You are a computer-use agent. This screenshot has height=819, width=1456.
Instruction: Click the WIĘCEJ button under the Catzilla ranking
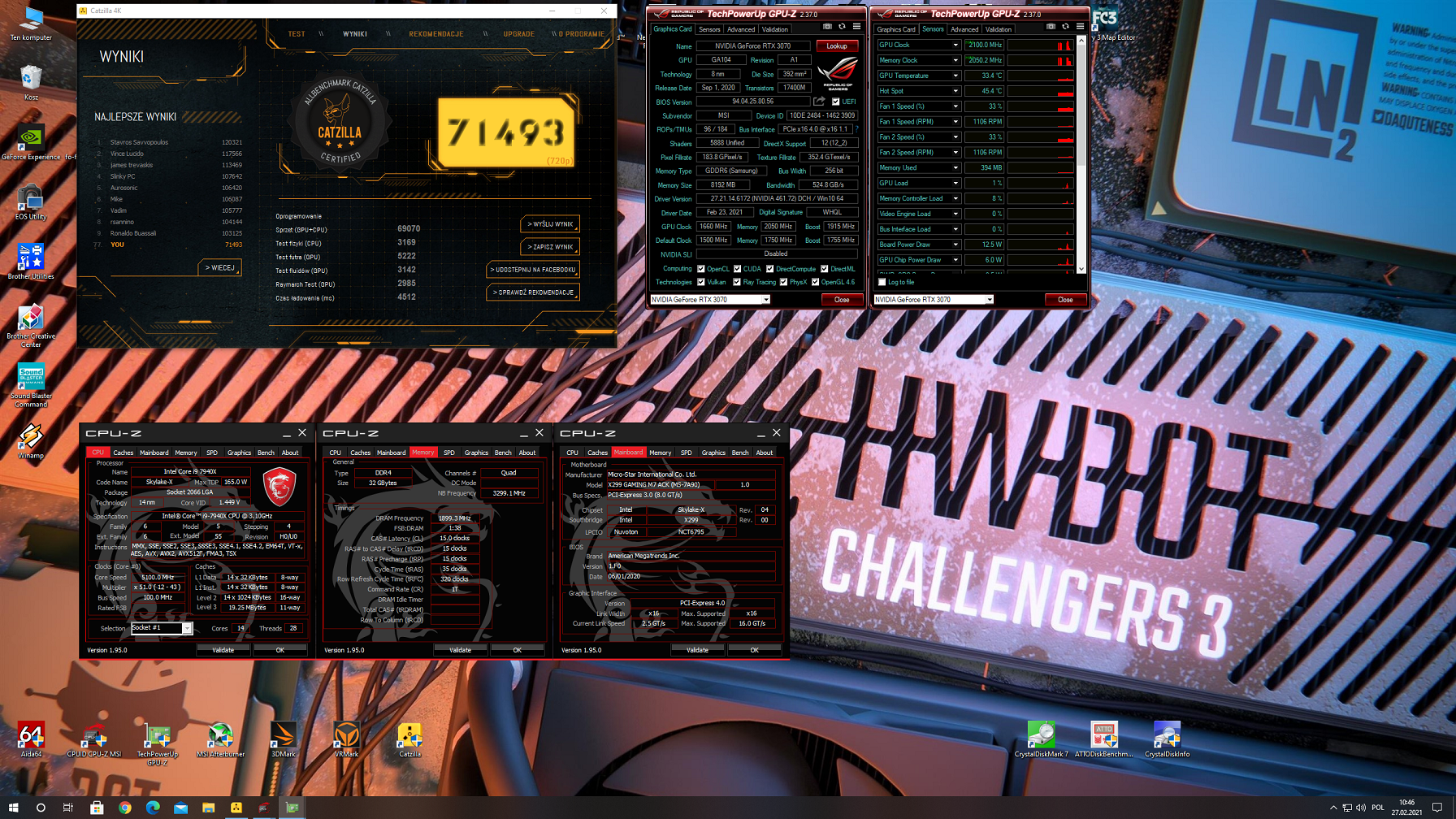[x=219, y=268]
